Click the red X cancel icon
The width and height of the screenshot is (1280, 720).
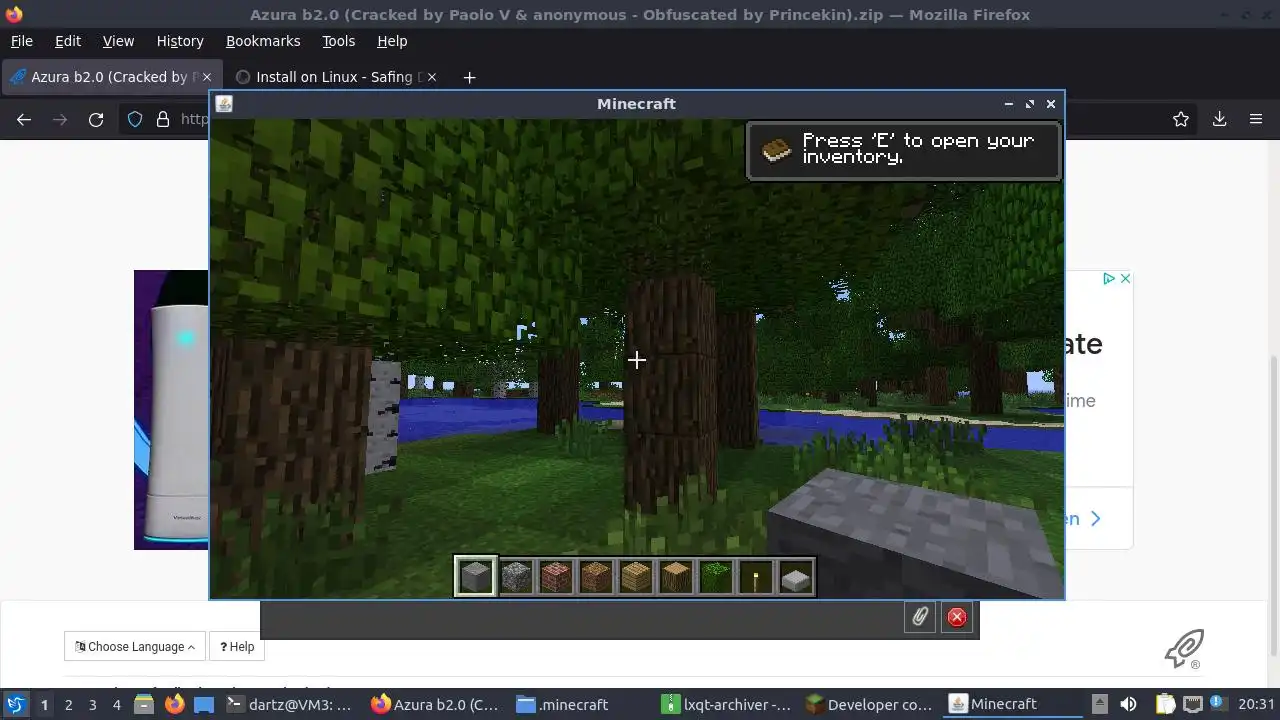(957, 617)
